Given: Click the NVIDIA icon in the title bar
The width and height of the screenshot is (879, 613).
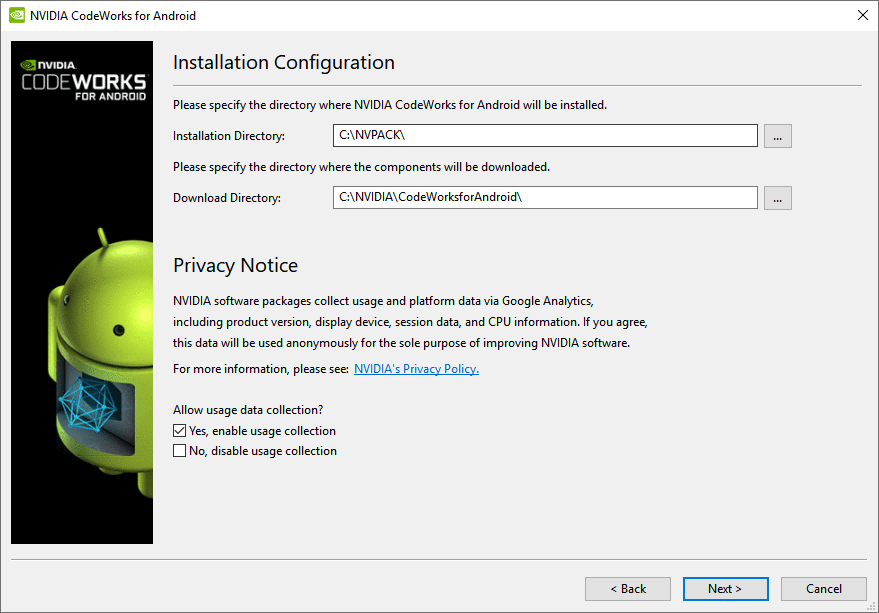Looking at the screenshot, I should [x=17, y=15].
